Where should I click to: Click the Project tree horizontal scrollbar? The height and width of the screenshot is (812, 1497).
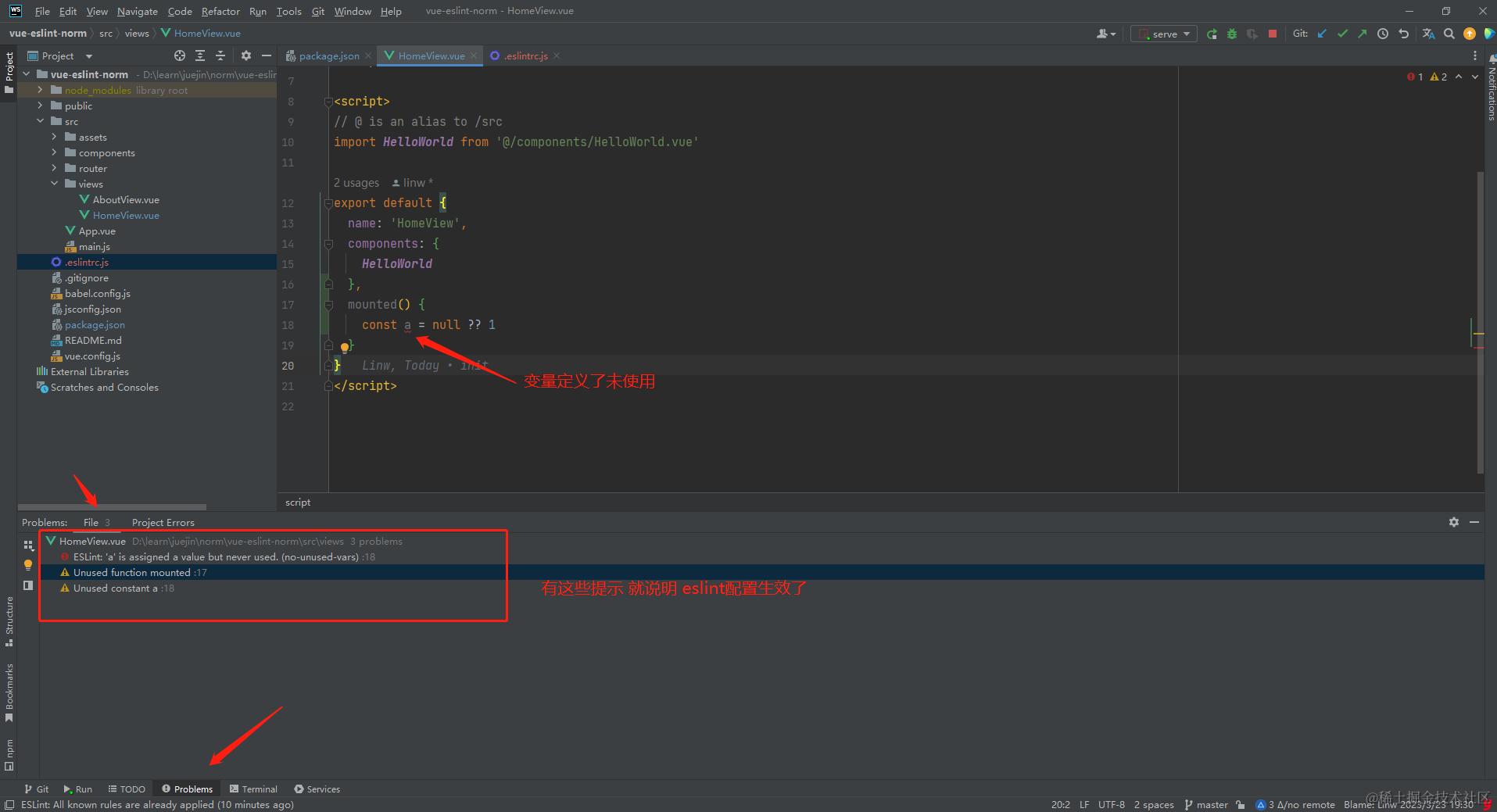112,507
